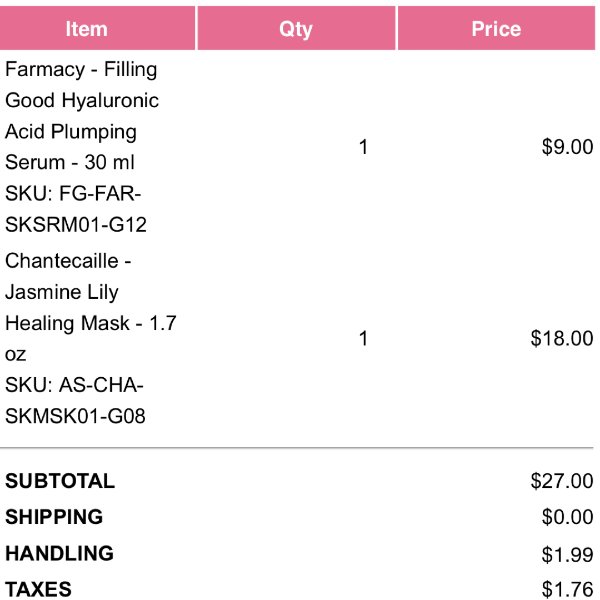This screenshot has height=600, width=600.
Task: Click the SKU AS-CHA-SKMSK01-G08 text
Action: coord(75,400)
